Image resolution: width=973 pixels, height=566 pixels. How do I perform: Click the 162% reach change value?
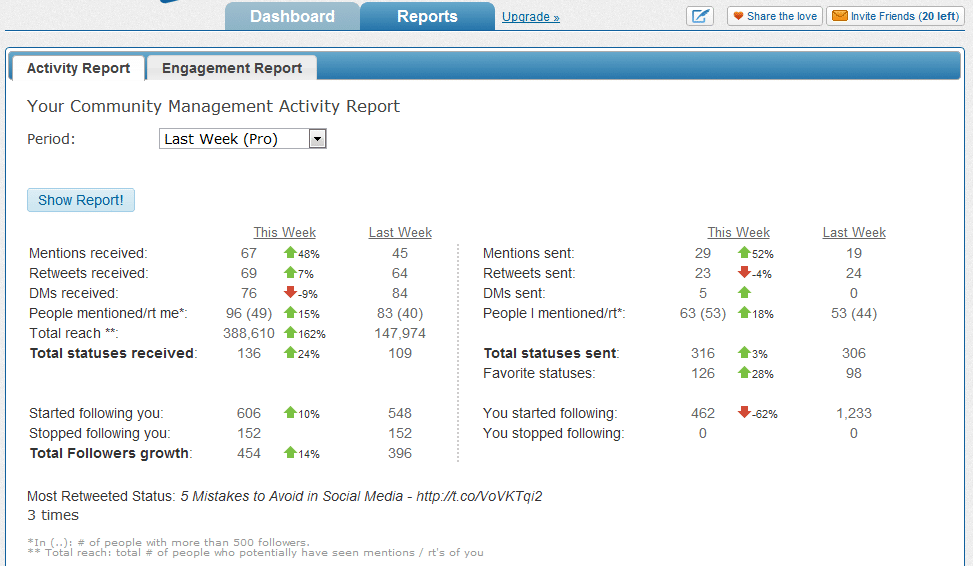click(312, 334)
